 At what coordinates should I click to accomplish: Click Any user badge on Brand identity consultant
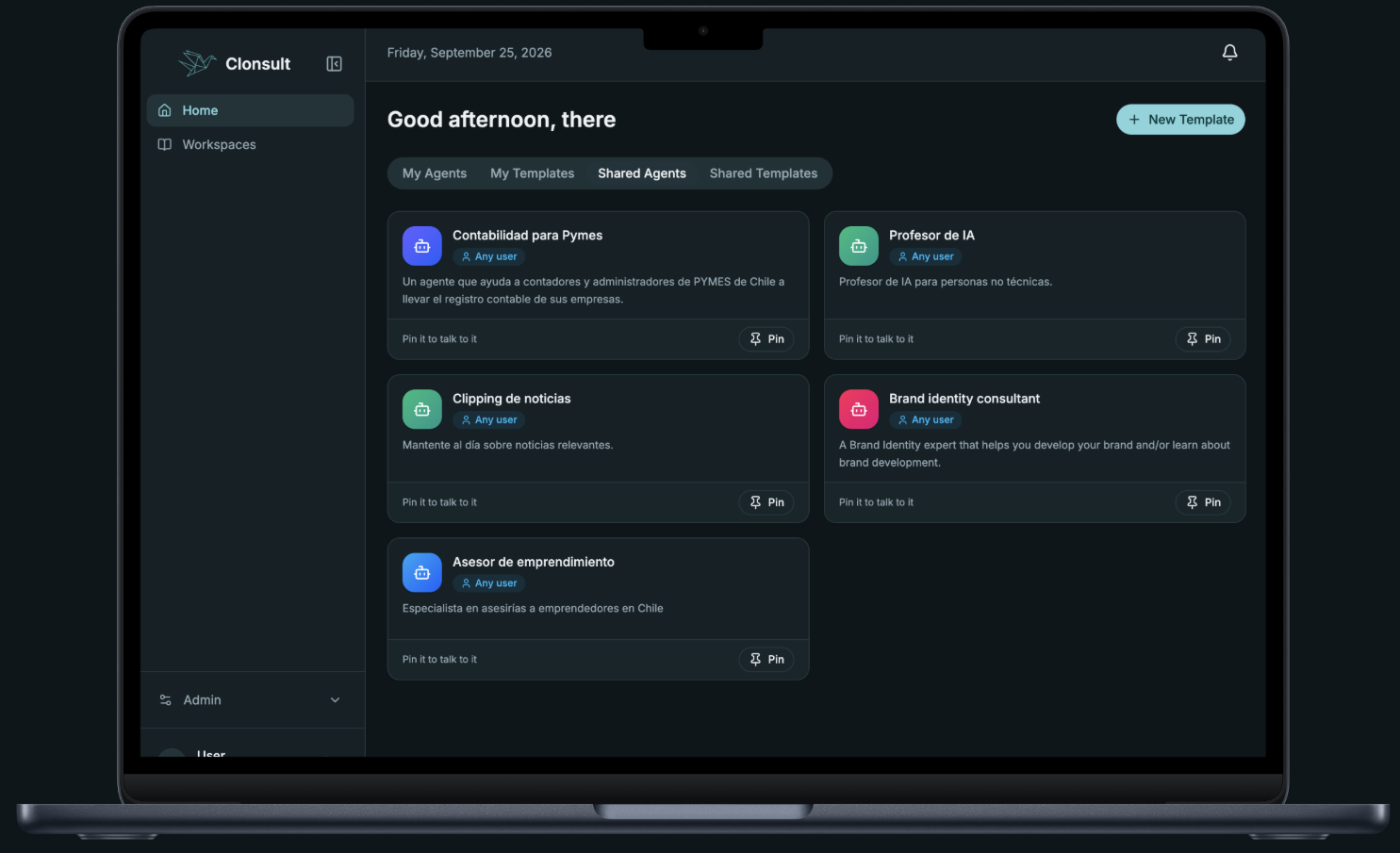click(x=925, y=419)
